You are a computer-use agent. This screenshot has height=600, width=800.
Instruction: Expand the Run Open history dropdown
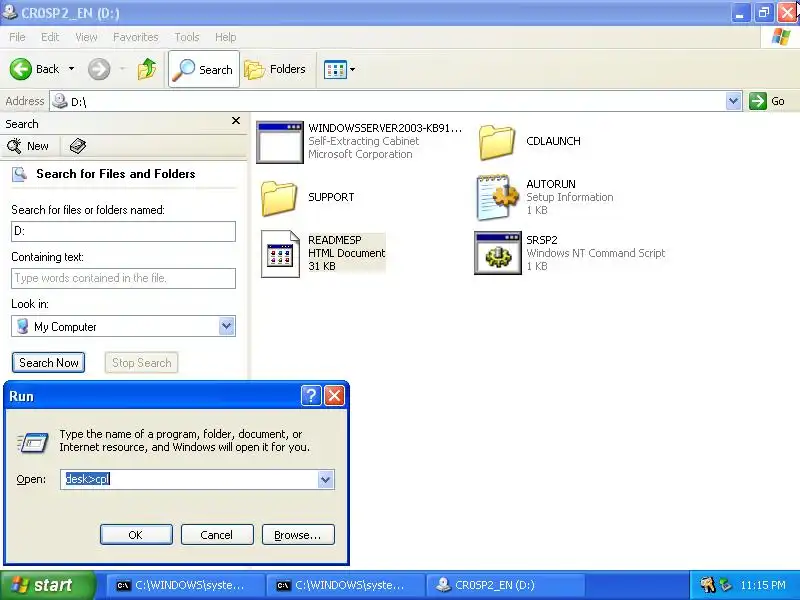(326, 479)
